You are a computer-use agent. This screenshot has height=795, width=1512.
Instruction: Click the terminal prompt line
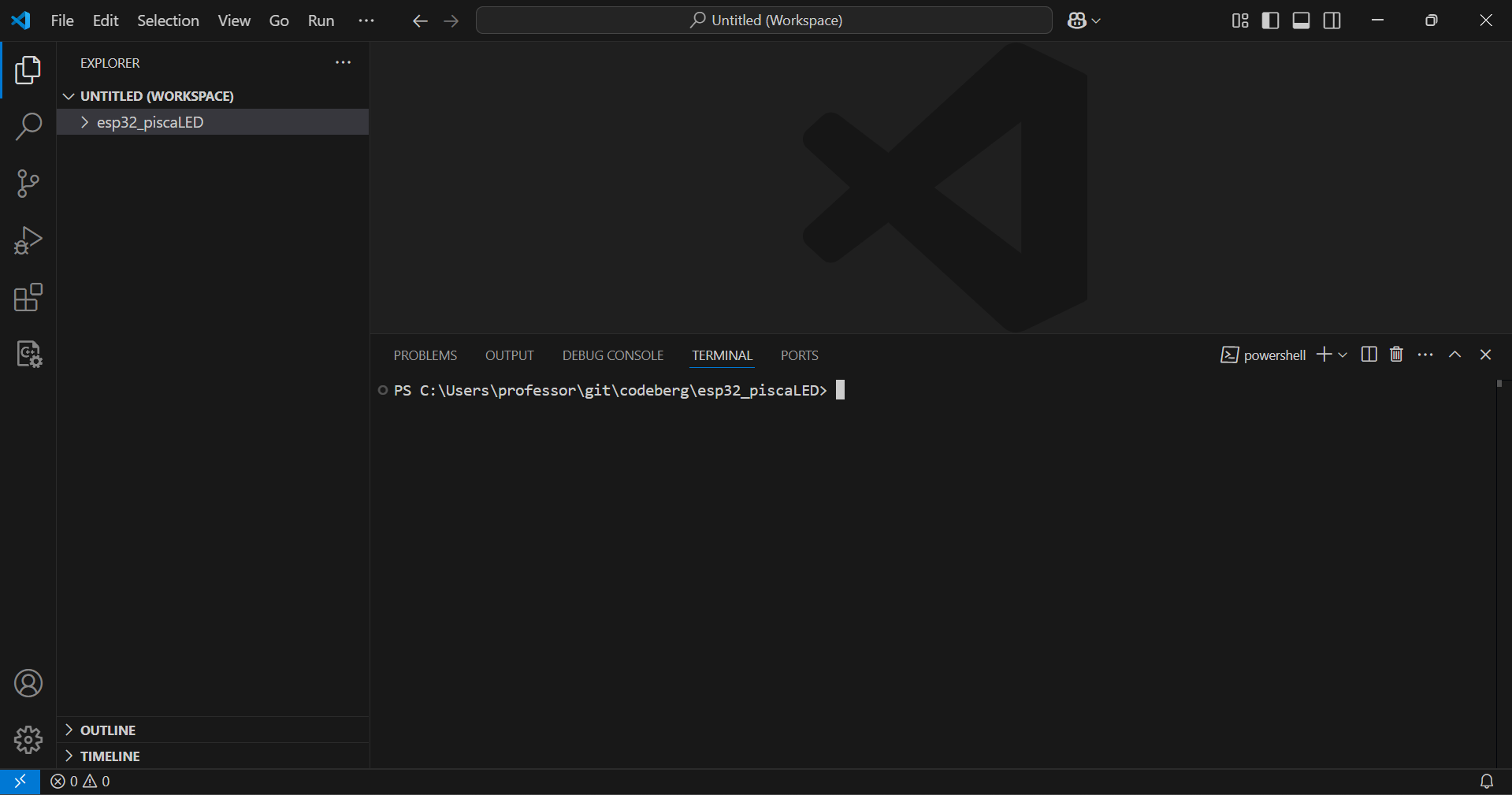(x=611, y=391)
